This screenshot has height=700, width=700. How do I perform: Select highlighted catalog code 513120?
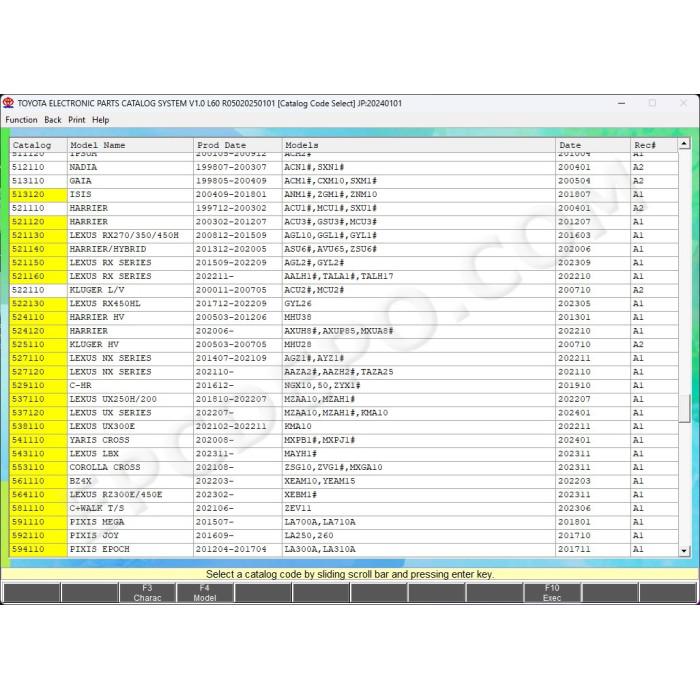point(28,194)
